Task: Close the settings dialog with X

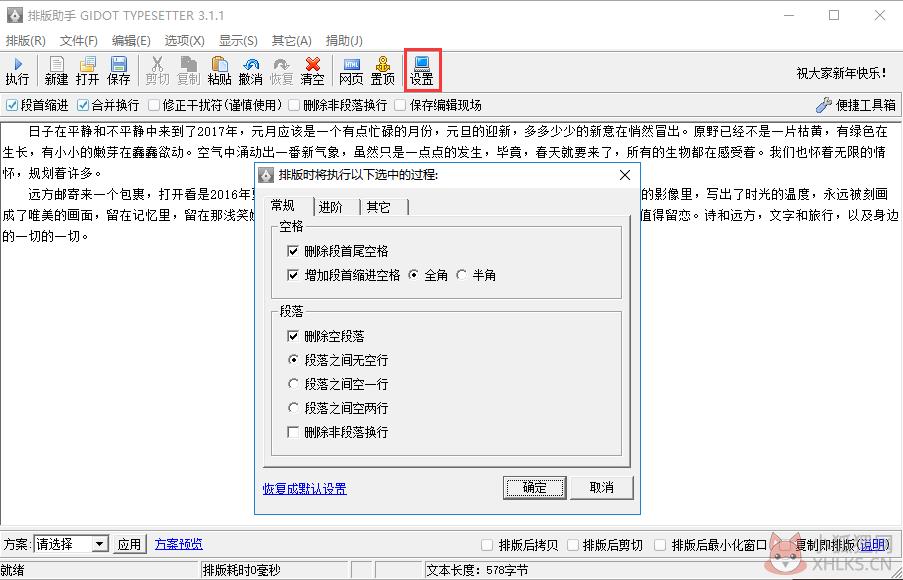Action: click(x=625, y=175)
